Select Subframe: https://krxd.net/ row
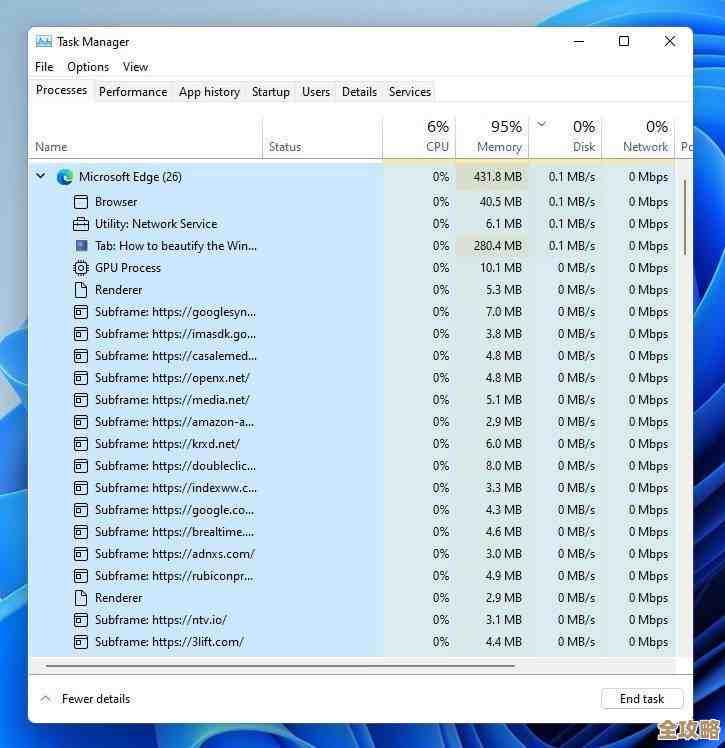Screen dimensions: 725x748 coord(353,444)
